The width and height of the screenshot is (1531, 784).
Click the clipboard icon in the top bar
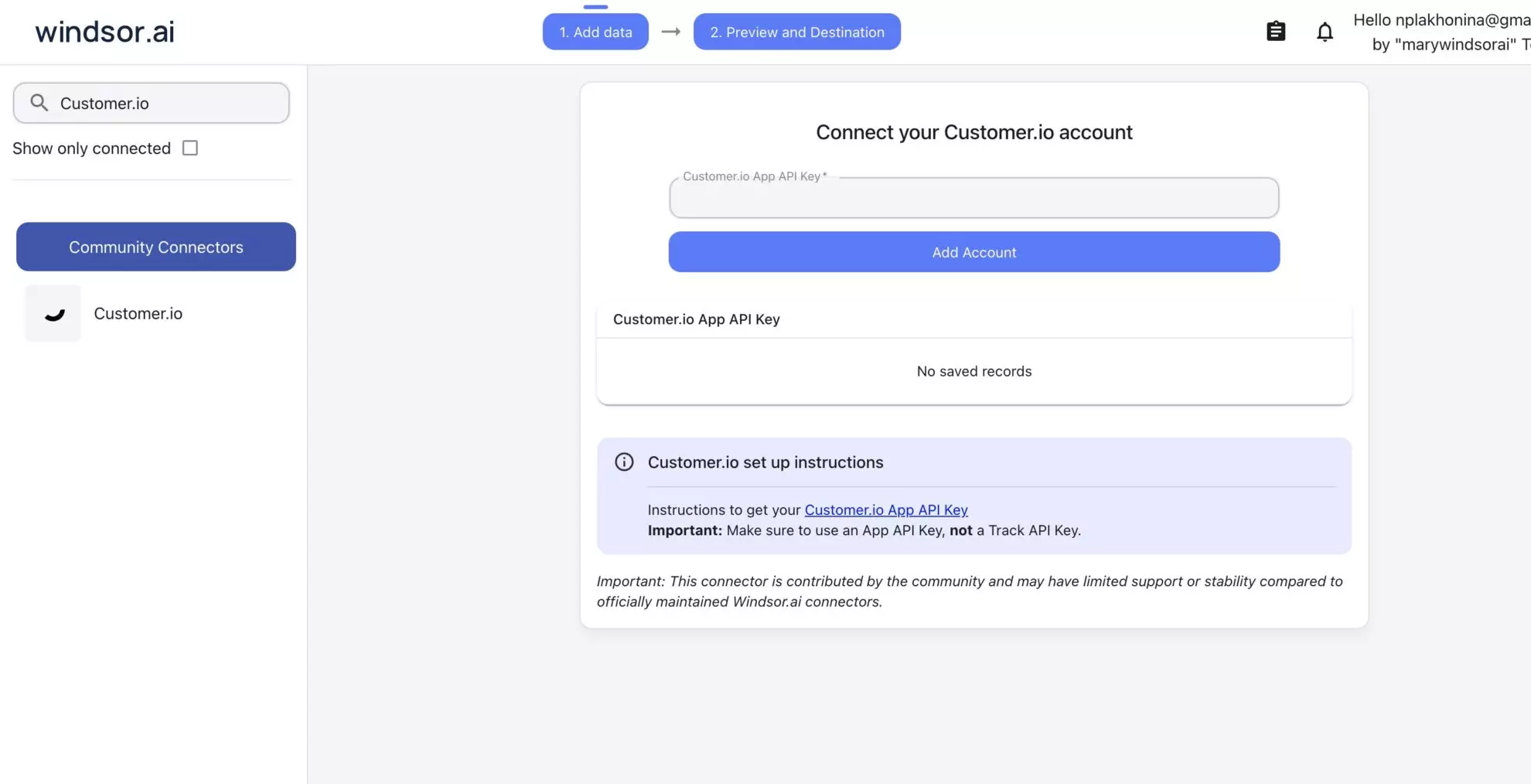[x=1275, y=31]
